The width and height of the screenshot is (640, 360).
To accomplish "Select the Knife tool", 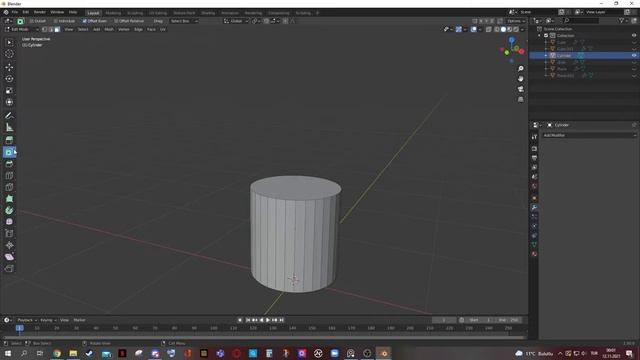I will (9, 187).
